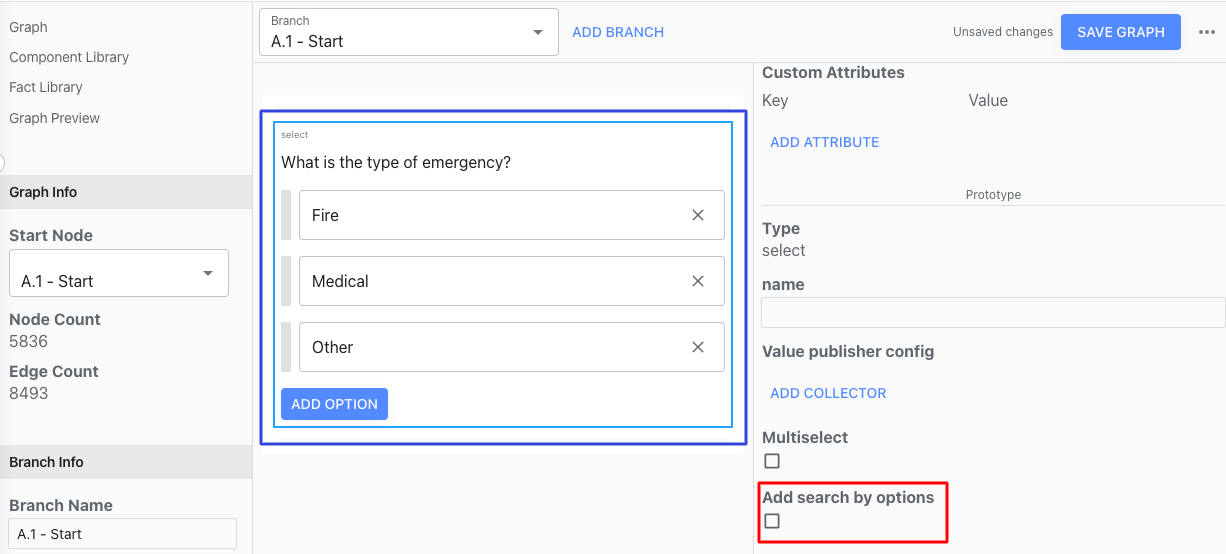Viewport: 1226px width, 554px height.
Task: Open the three-dots more options menu
Action: pyautogui.click(x=1206, y=32)
